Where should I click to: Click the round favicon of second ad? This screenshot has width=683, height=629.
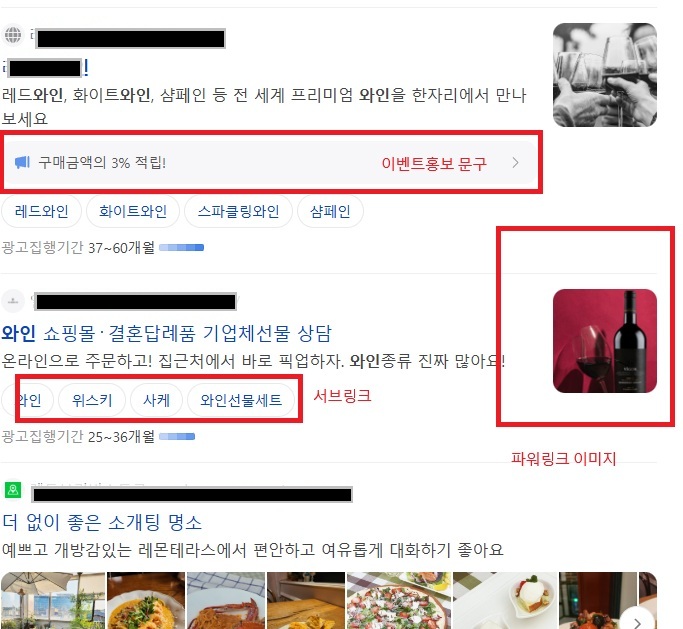coord(13,301)
